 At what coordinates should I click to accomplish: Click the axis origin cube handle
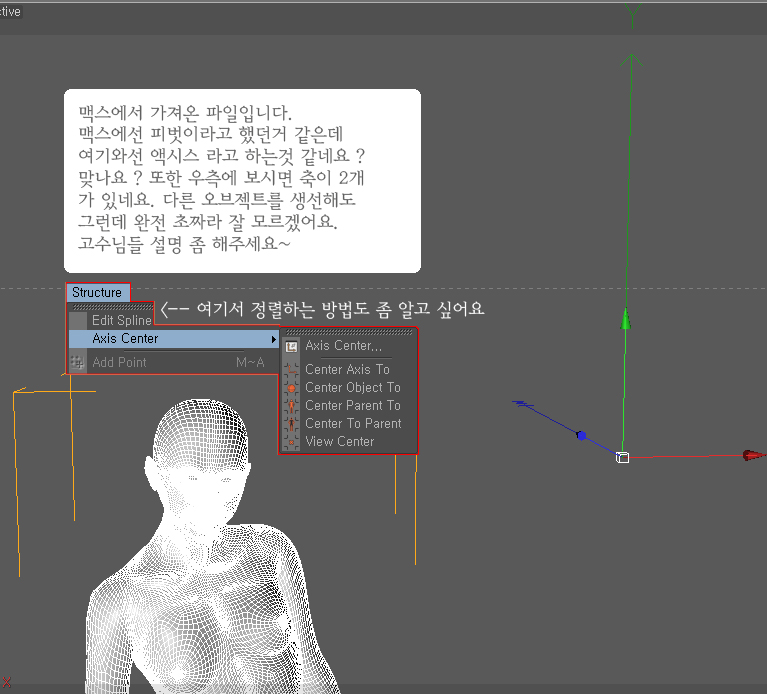(622, 457)
